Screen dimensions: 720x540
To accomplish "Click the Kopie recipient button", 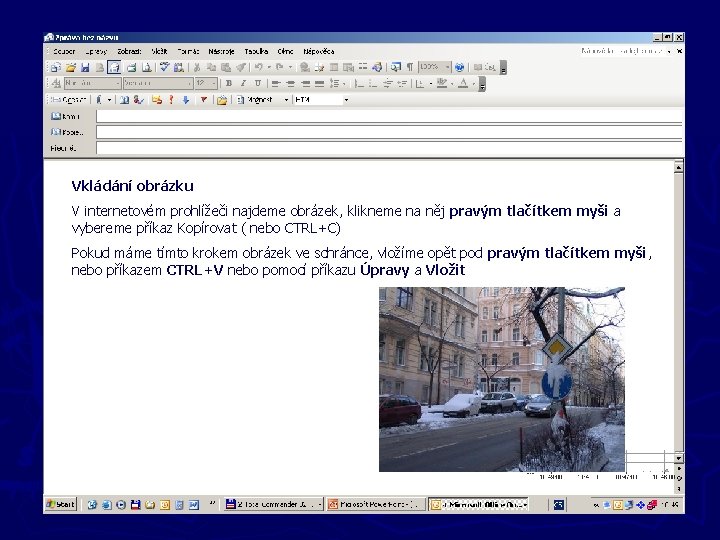I will pyautogui.click(x=68, y=132).
